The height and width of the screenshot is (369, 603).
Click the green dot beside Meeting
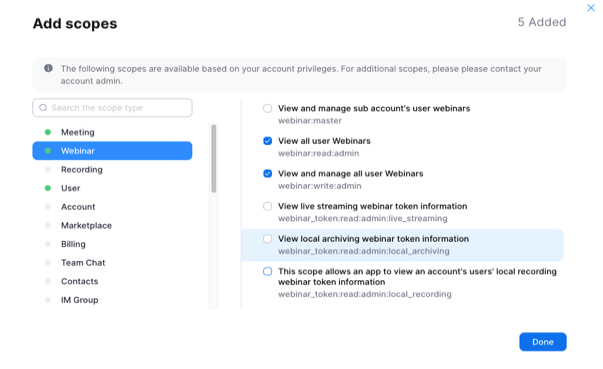pyautogui.click(x=48, y=132)
